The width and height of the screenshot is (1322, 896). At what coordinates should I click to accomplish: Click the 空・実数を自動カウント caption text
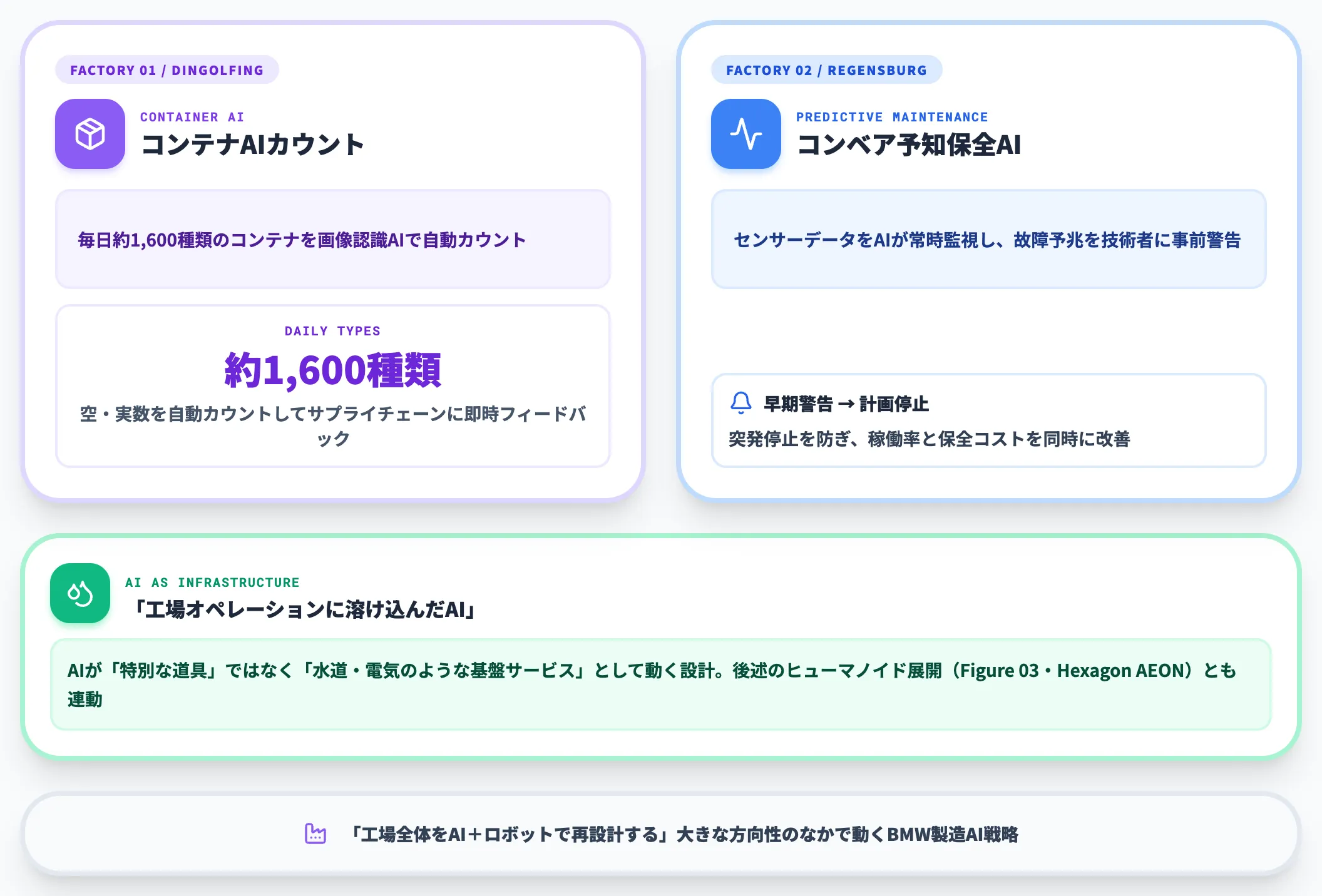pyautogui.click(x=333, y=426)
